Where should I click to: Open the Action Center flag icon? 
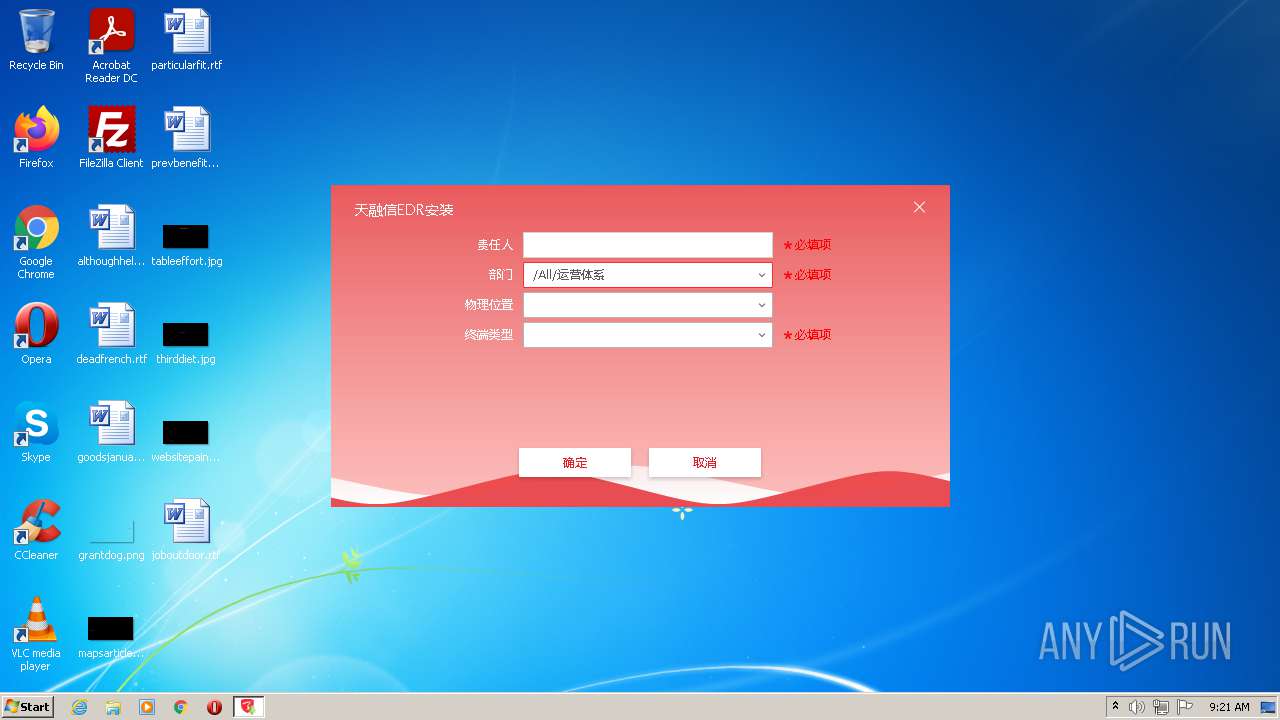tap(1185, 707)
